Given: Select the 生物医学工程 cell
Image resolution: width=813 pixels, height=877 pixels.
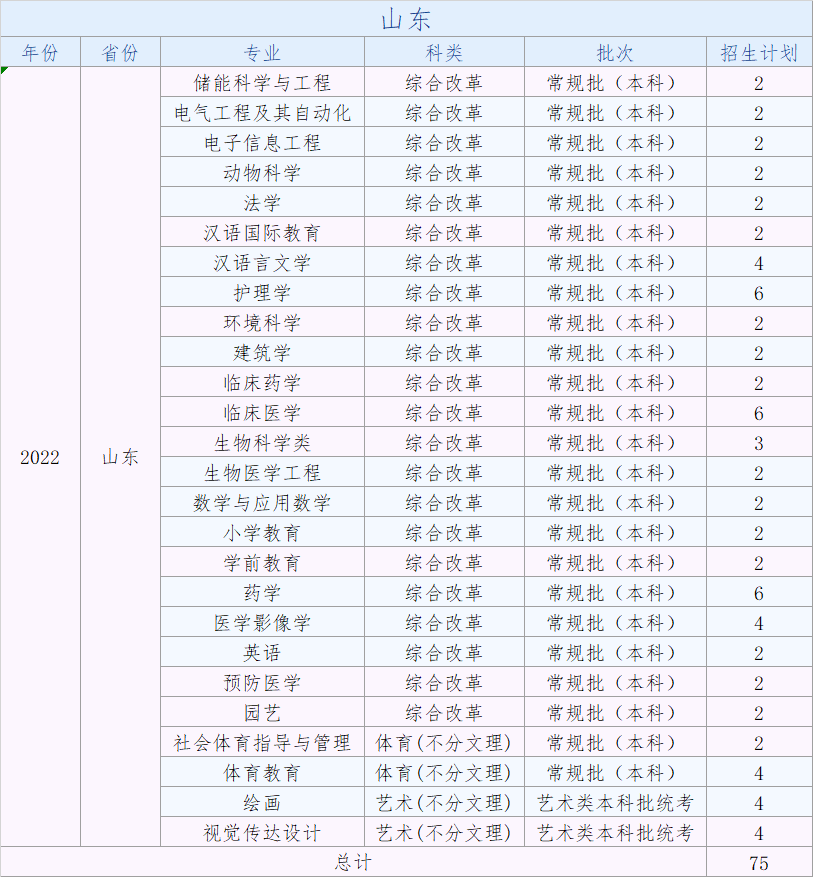Looking at the screenshot, I should [x=262, y=473].
